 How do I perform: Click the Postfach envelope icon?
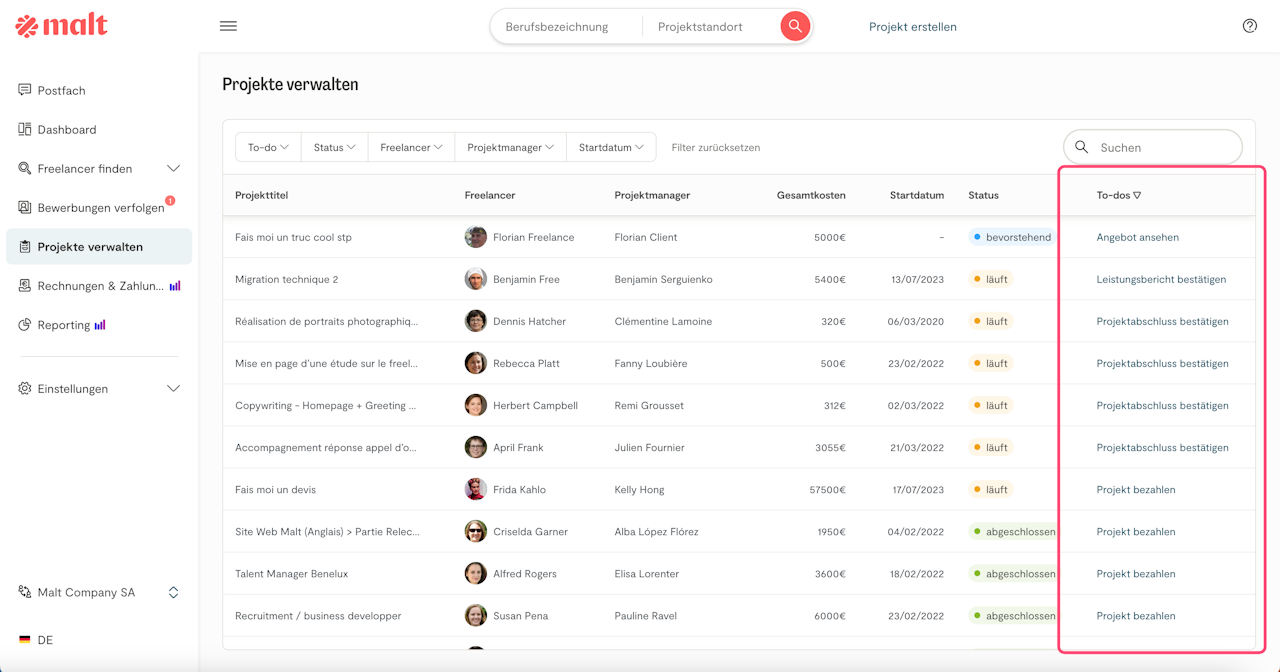25,90
